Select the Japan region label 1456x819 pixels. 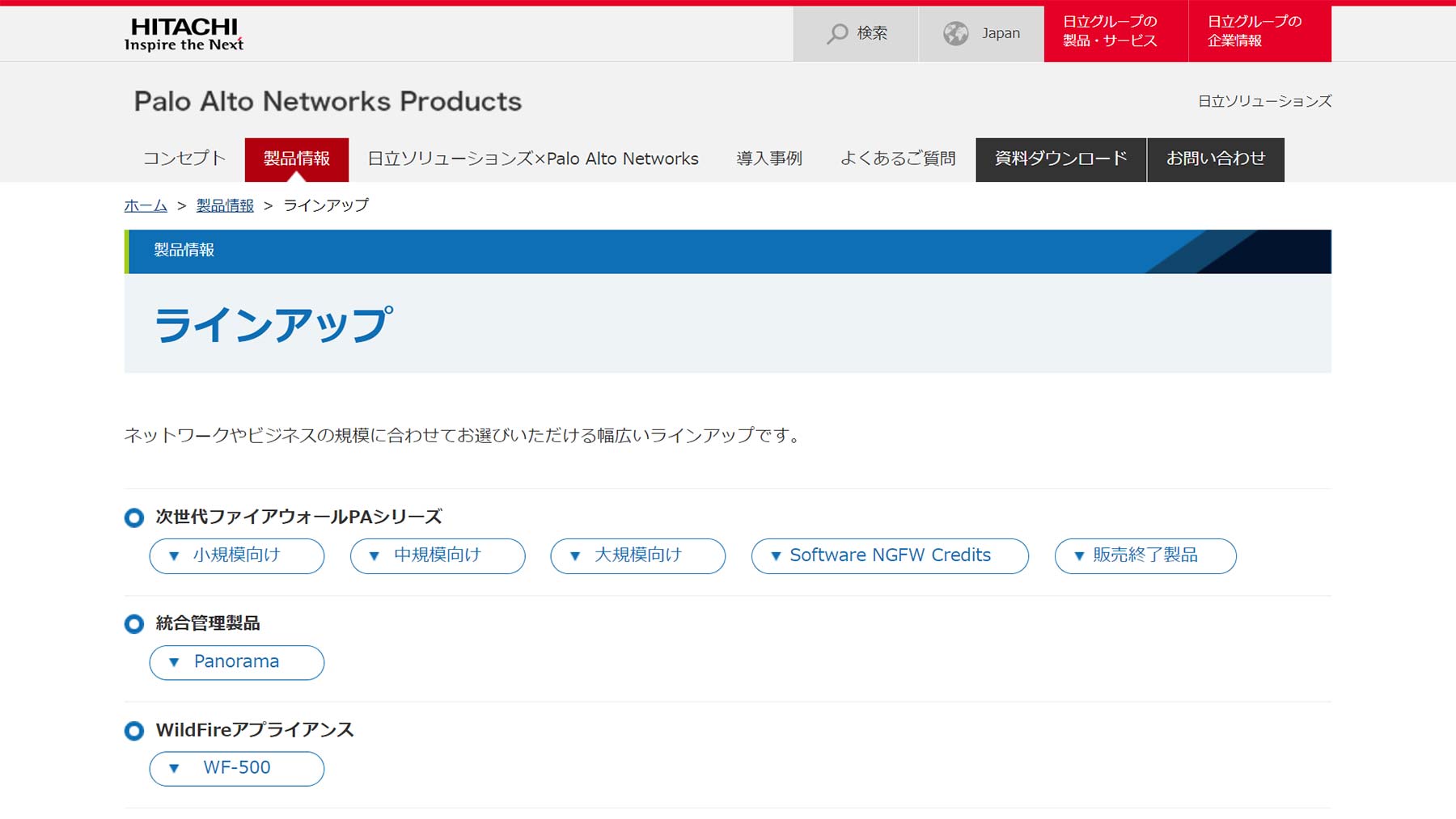[x=1001, y=33]
